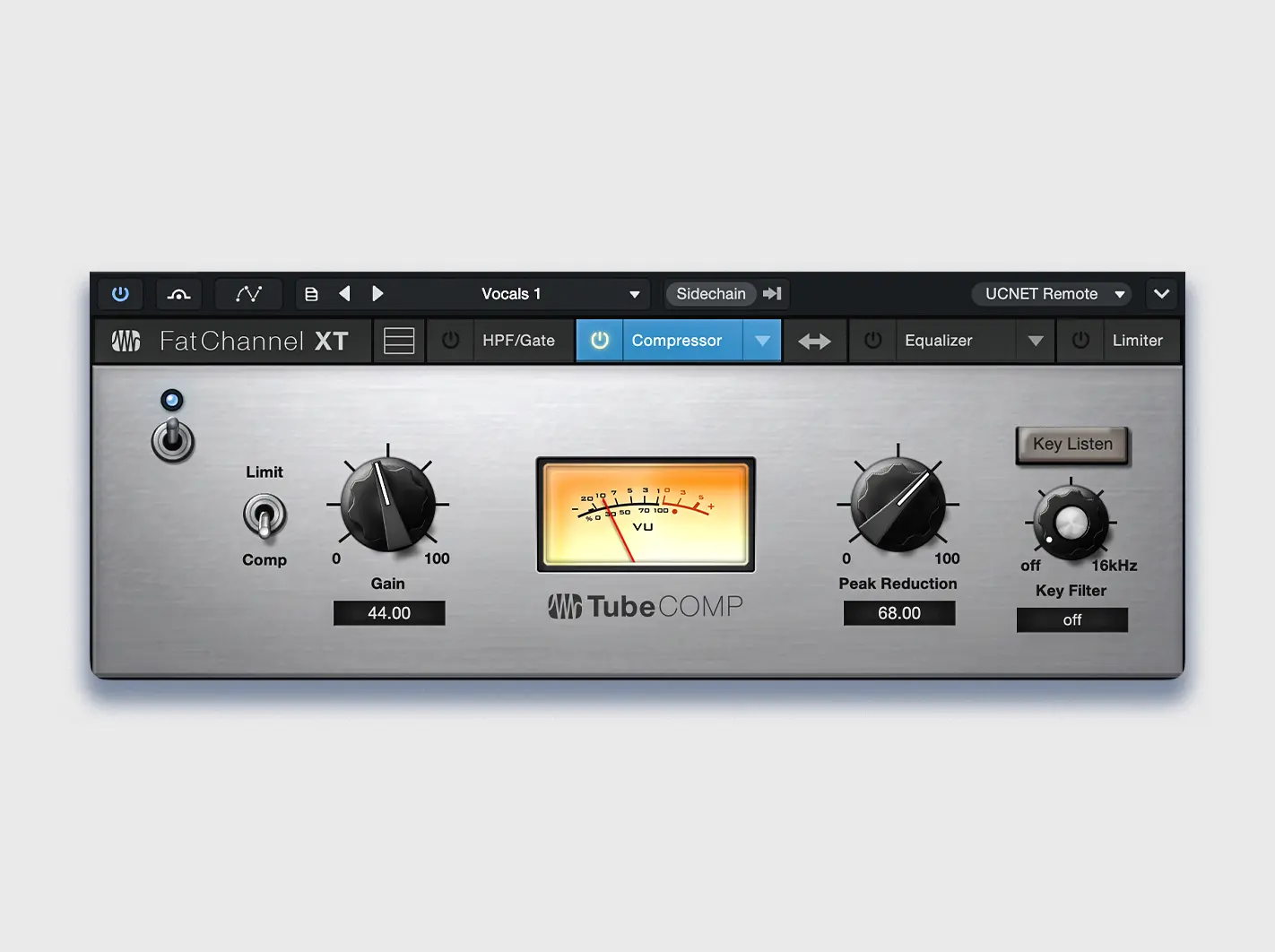Open the channel overview list icon
Viewport: 1275px width, 952px height.
[x=399, y=342]
